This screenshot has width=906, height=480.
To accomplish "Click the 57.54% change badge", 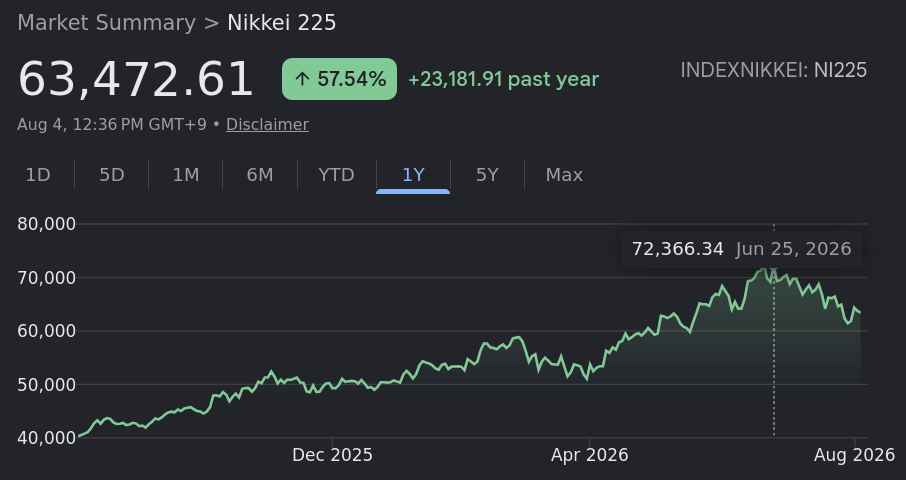I will click(x=339, y=79).
